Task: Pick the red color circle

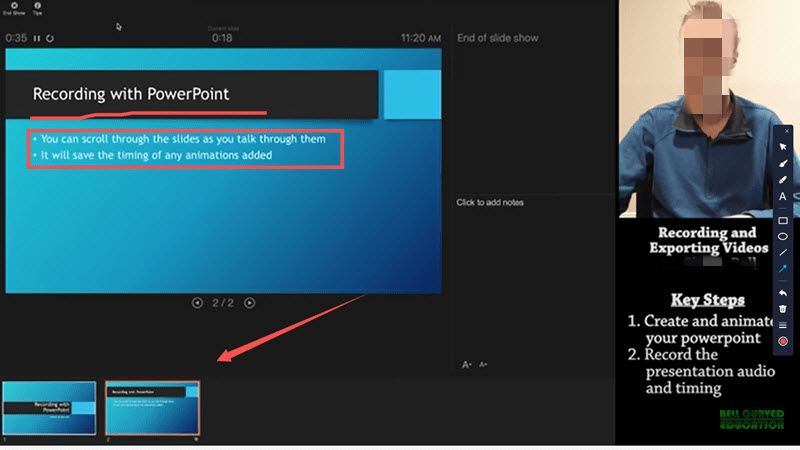Action: coord(783,341)
